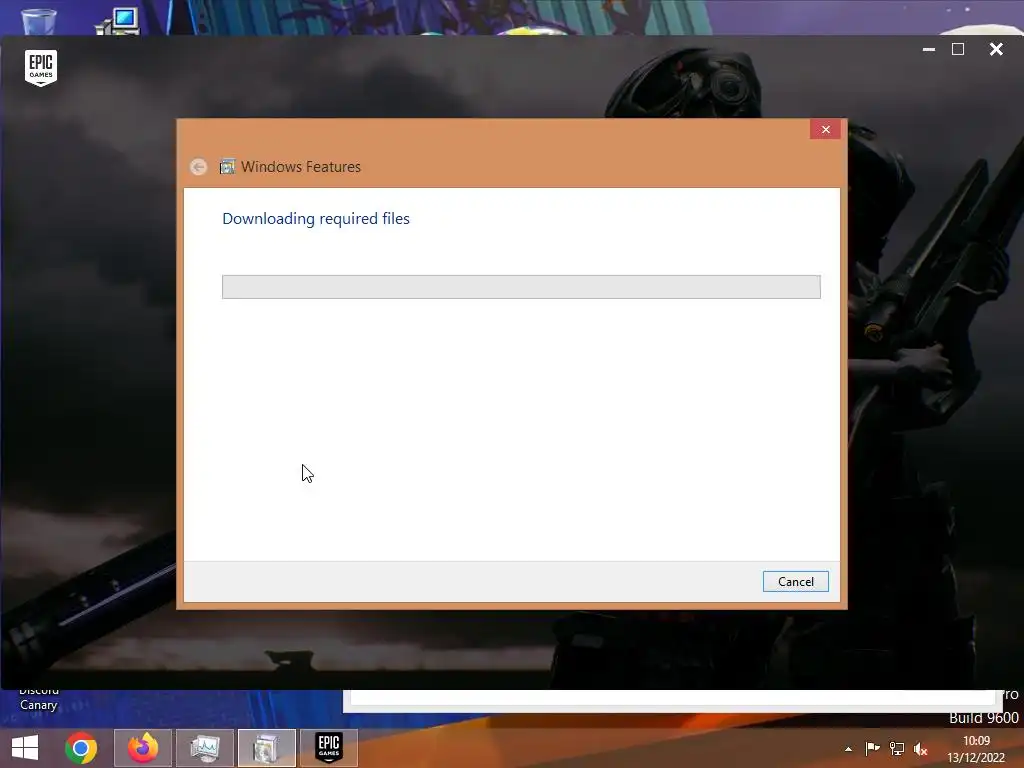Switch to the system monitor taskbar app

pyautogui.click(x=204, y=748)
